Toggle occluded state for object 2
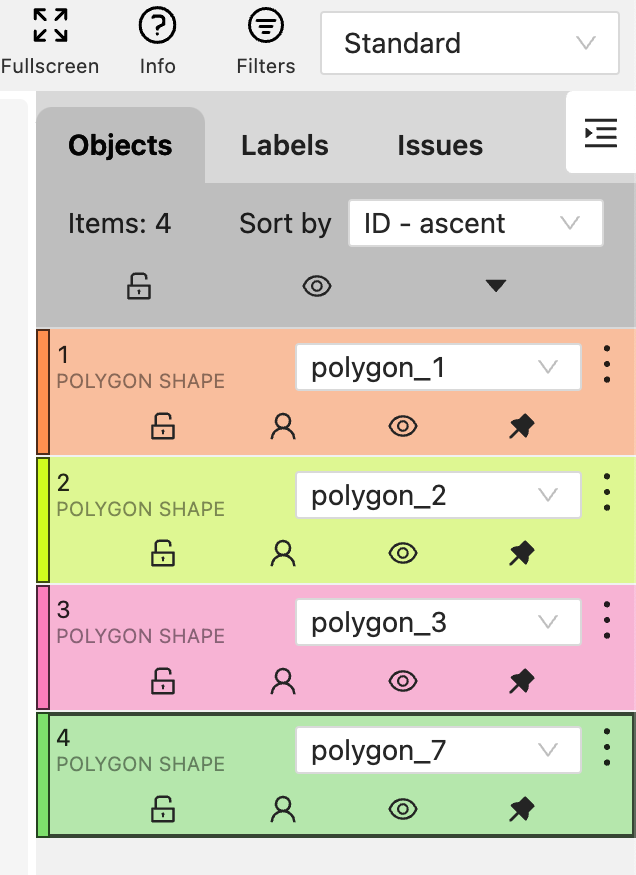The height and width of the screenshot is (875, 636). coord(283,554)
